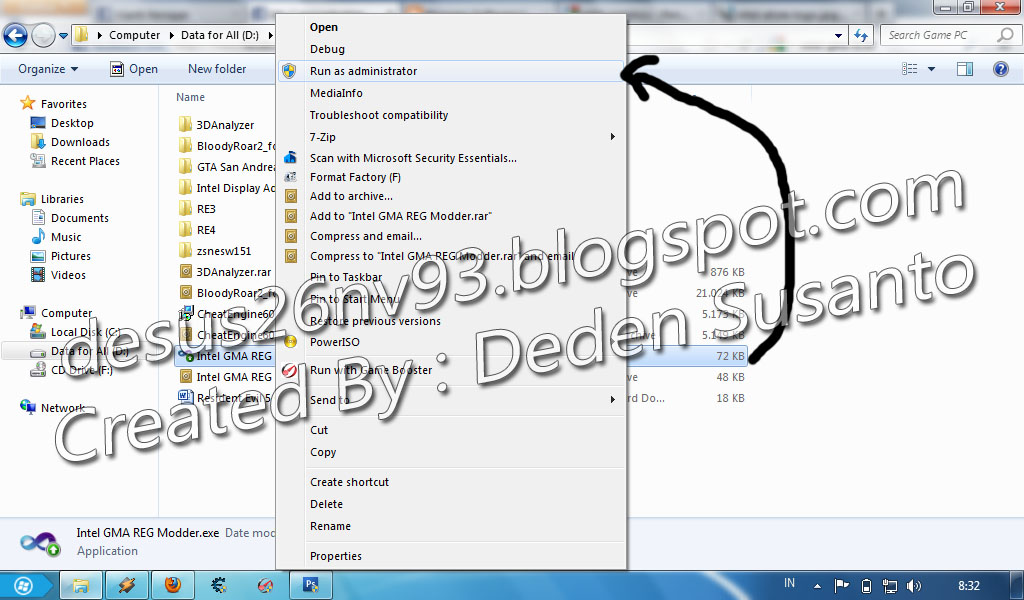Open Local Disk (C:) drive
Image resolution: width=1024 pixels, height=600 pixels.
(x=85, y=332)
